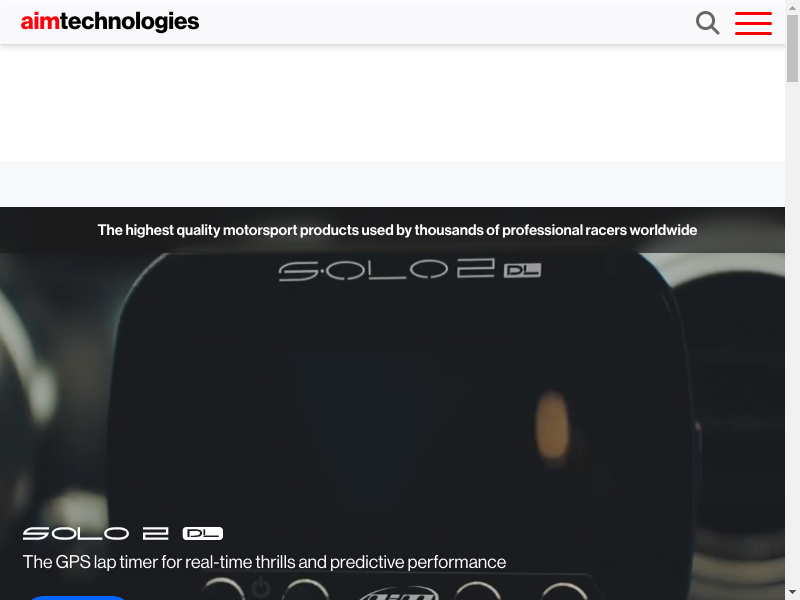Click the orange reflection on device screen
The width and height of the screenshot is (800, 600).
(x=553, y=426)
